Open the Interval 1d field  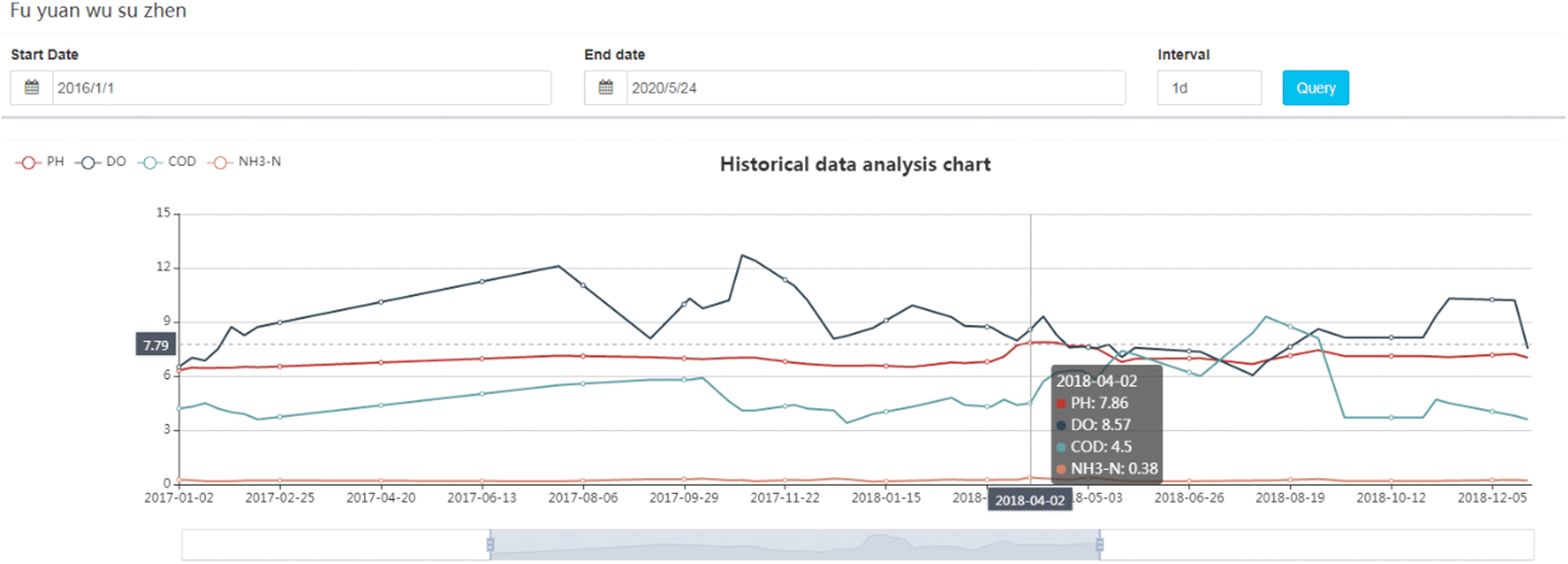(1208, 88)
